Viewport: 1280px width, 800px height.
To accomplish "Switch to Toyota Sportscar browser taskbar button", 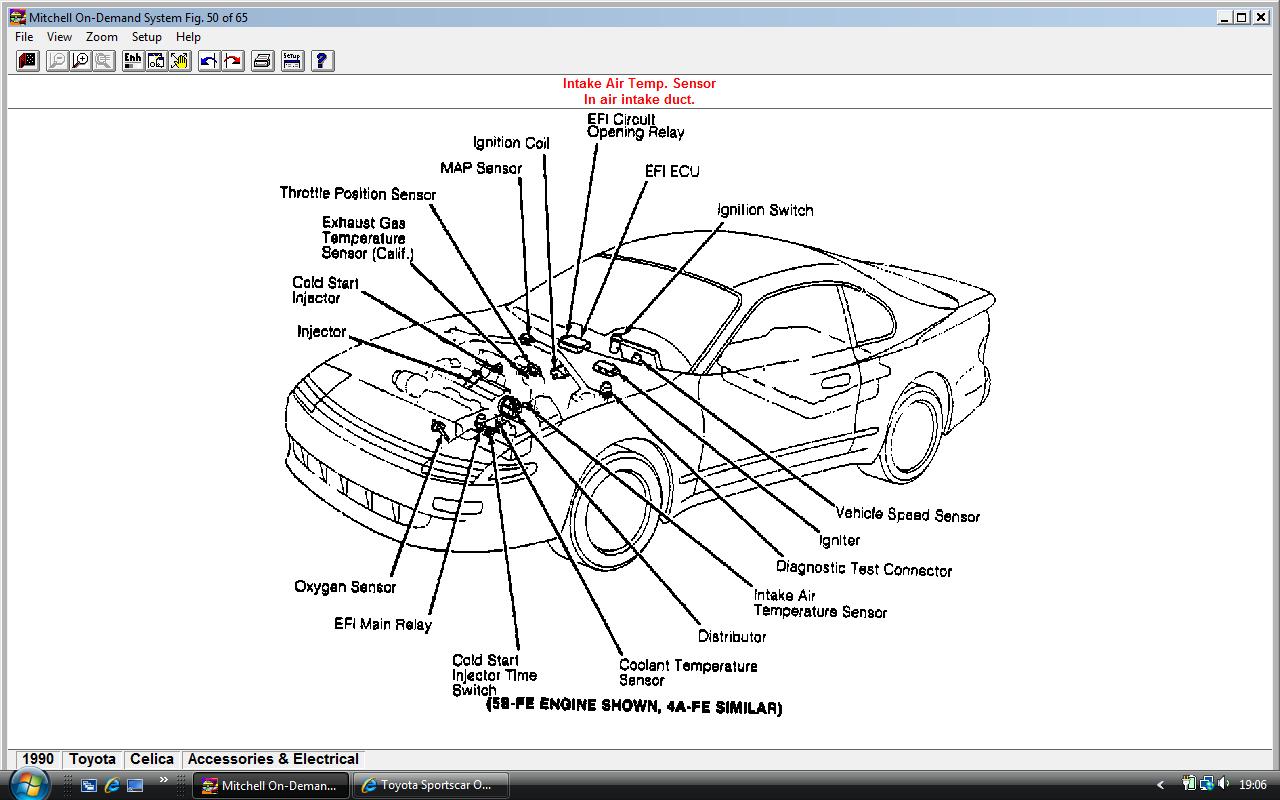I will 430,785.
